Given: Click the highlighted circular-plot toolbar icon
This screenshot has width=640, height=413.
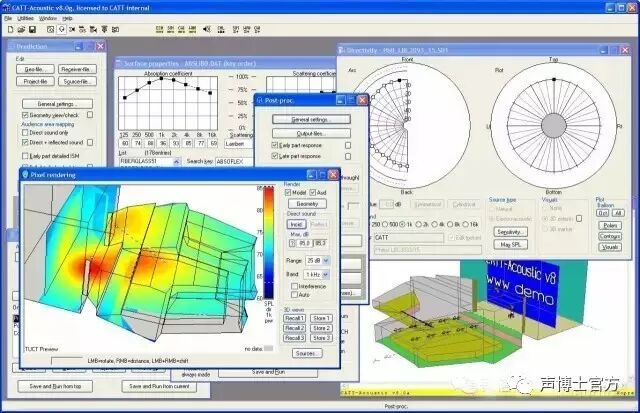Looking at the screenshot, I should [x=61, y=29].
